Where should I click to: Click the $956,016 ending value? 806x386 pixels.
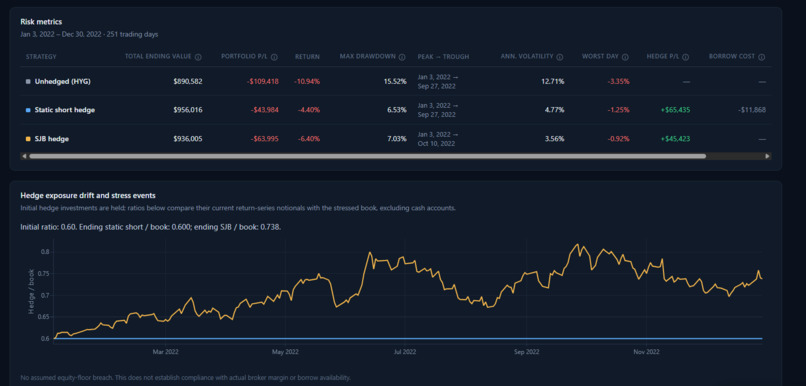[x=188, y=110]
